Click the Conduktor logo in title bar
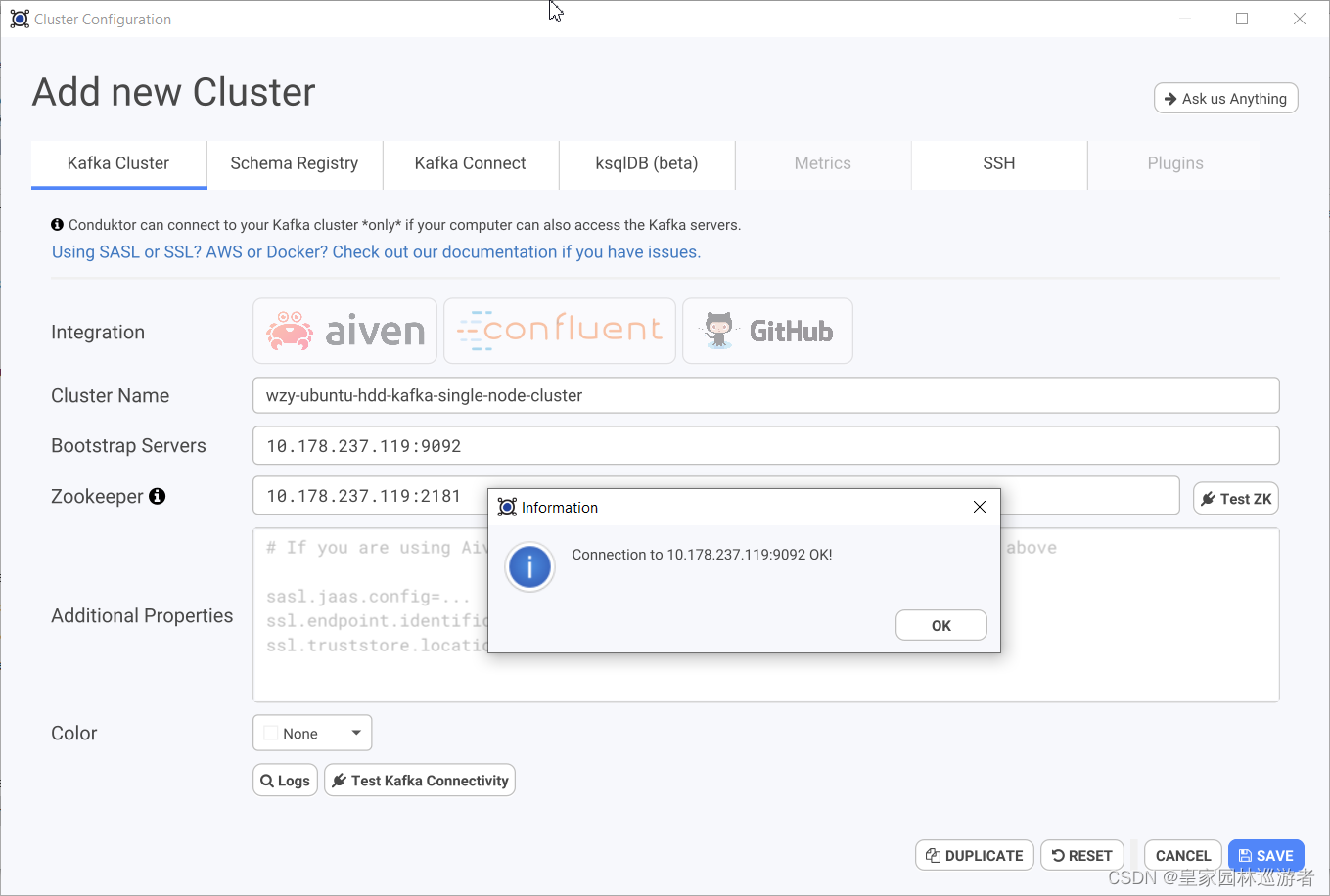The image size is (1330, 896). 20,19
